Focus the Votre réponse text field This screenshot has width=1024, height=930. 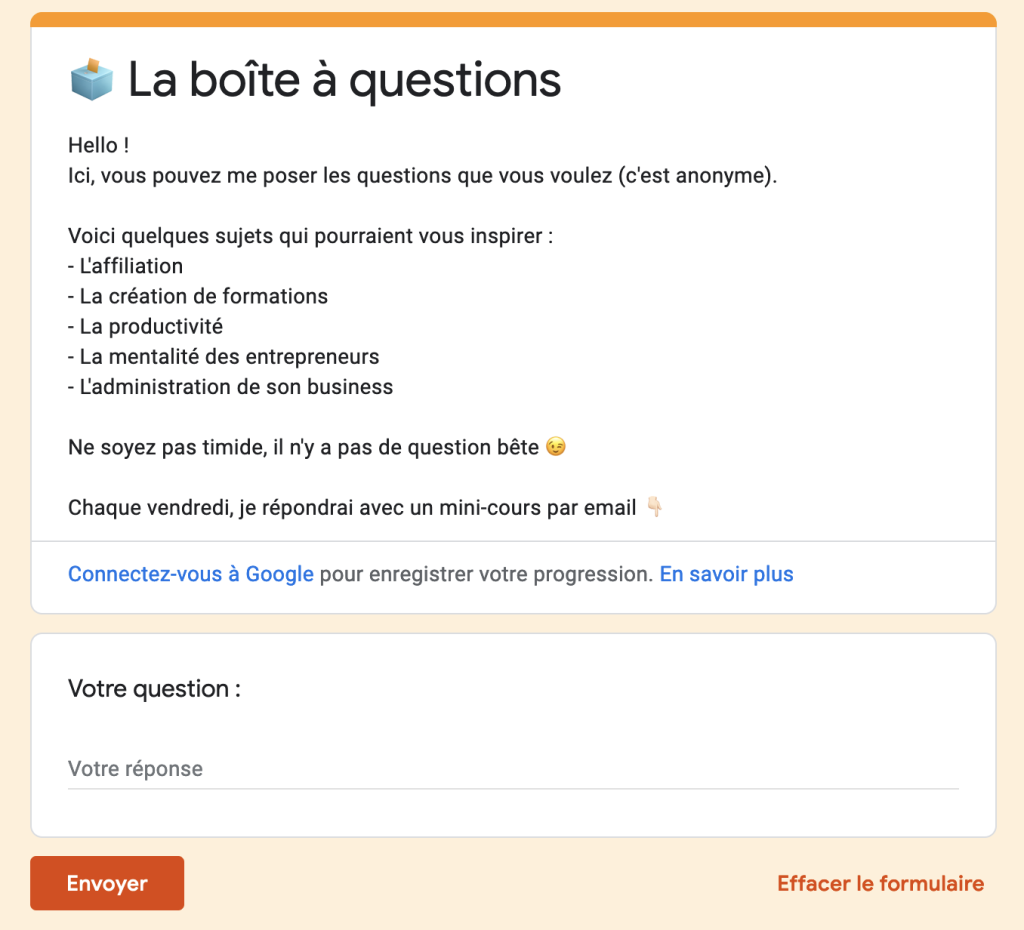point(512,769)
